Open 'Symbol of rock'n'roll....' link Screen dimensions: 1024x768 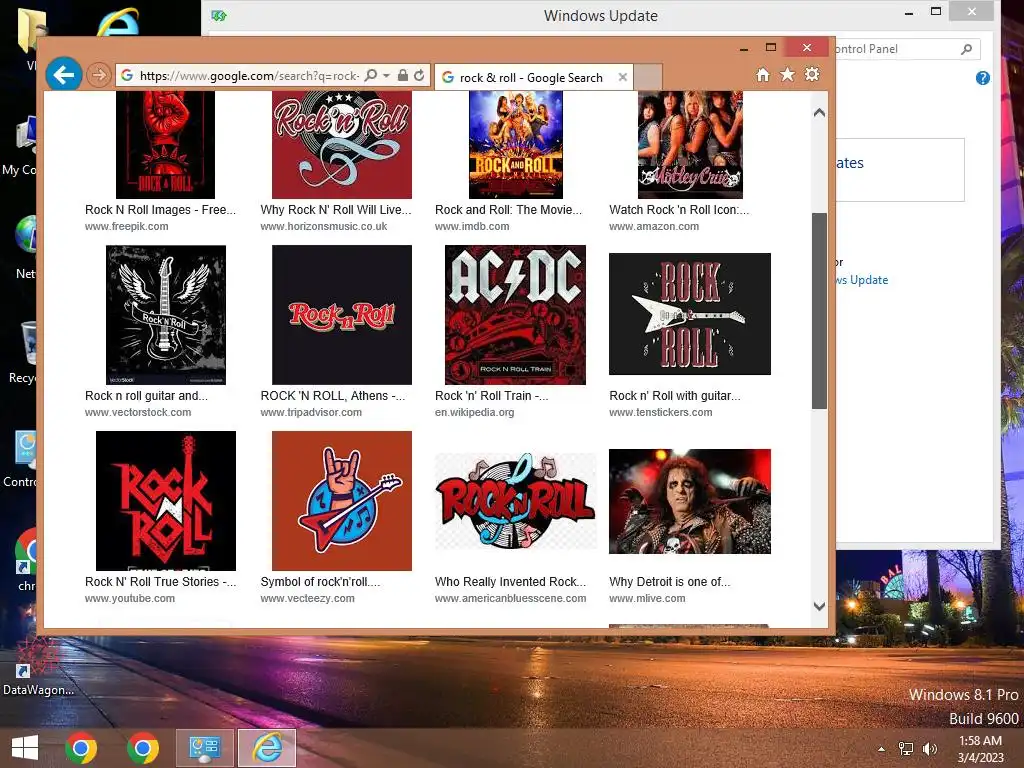tap(320, 582)
